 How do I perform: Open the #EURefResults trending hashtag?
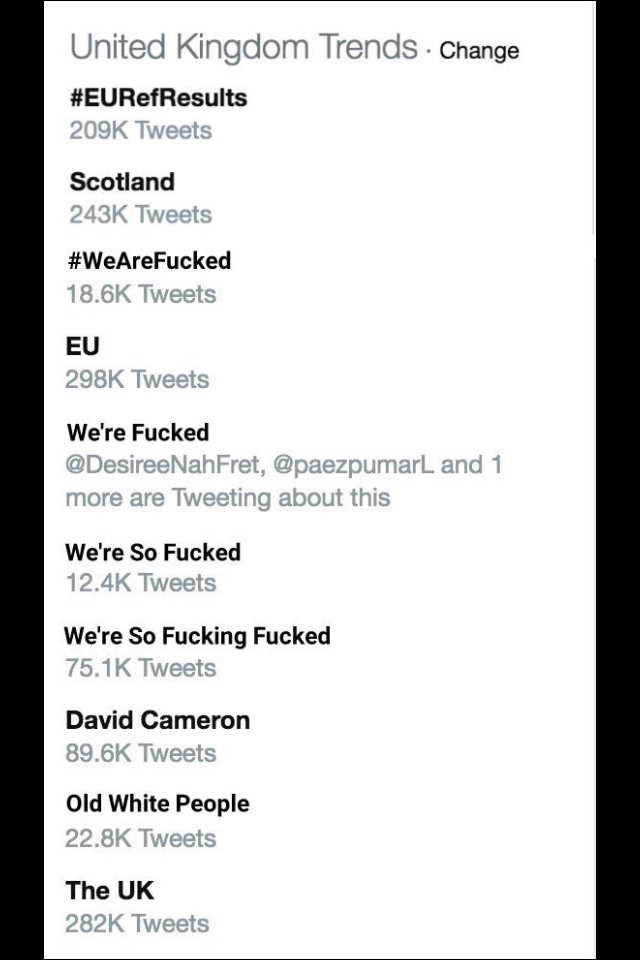(158, 98)
